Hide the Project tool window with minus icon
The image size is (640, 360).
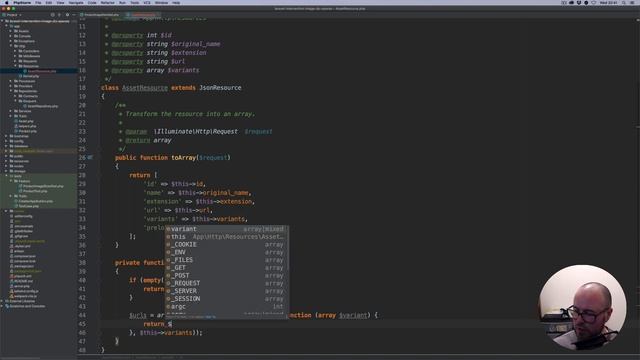pos(74,15)
